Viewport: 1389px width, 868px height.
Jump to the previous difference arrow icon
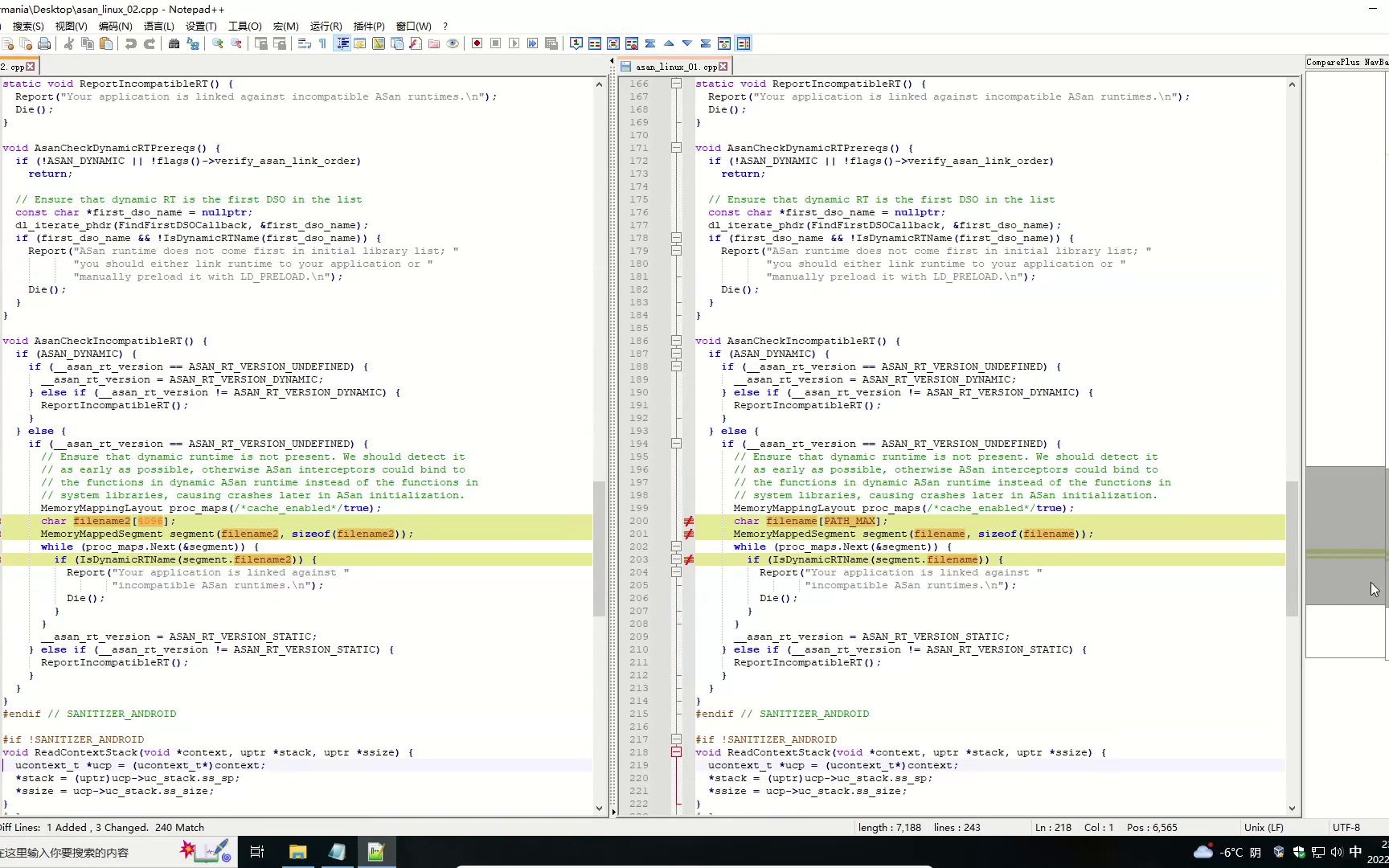coord(668,43)
